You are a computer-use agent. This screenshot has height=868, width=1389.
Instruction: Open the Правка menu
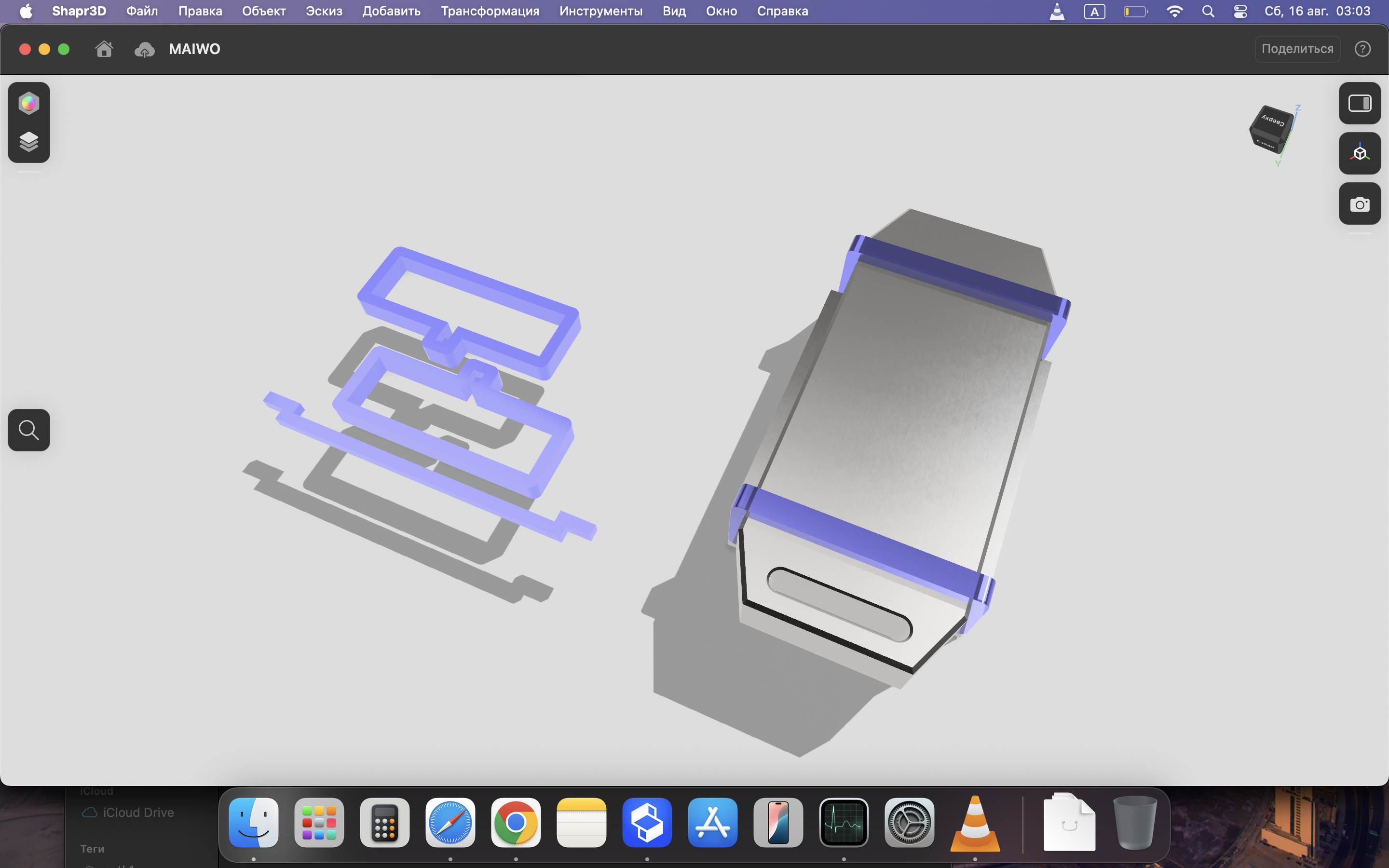coord(200,11)
